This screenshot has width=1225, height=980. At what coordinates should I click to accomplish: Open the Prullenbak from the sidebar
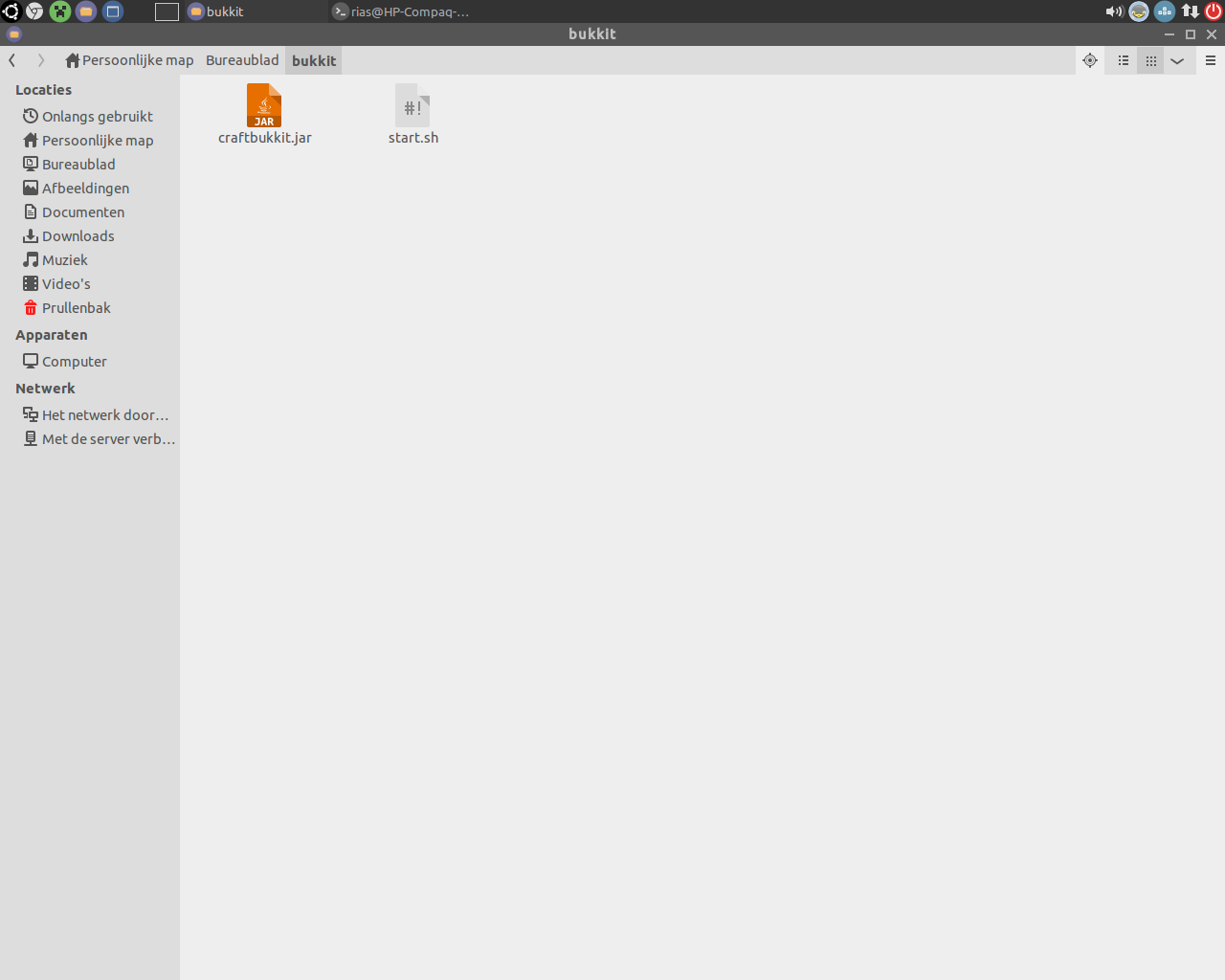75,307
